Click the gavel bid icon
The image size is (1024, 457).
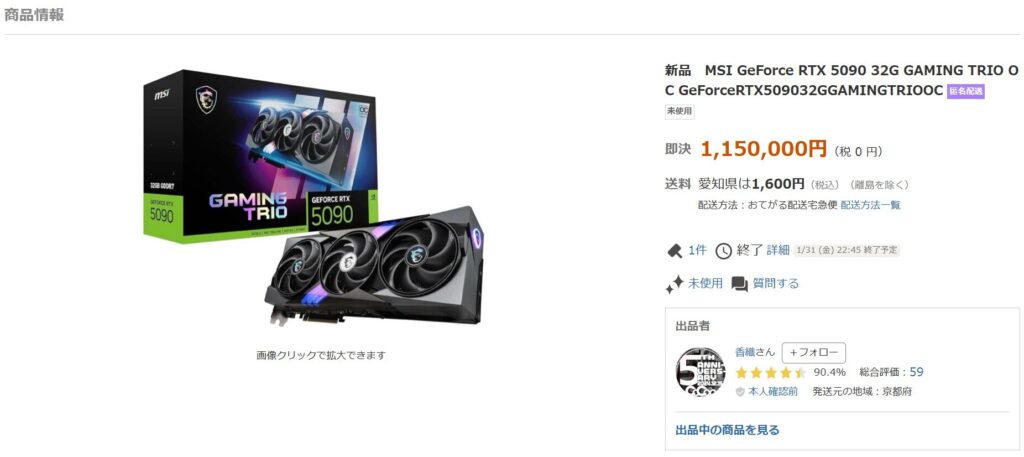pos(674,250)
